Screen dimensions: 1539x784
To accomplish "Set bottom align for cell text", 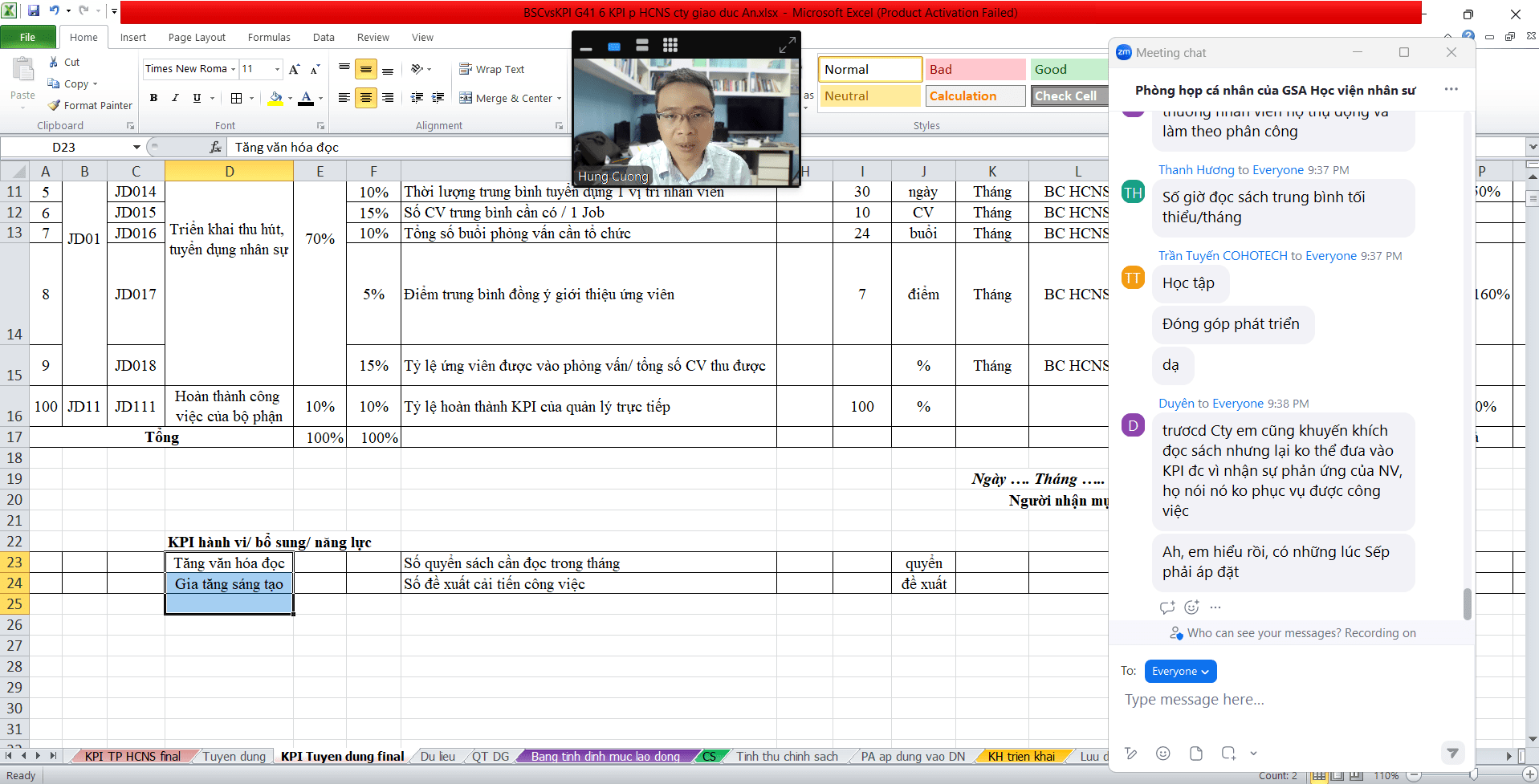I will click(388, 69).
